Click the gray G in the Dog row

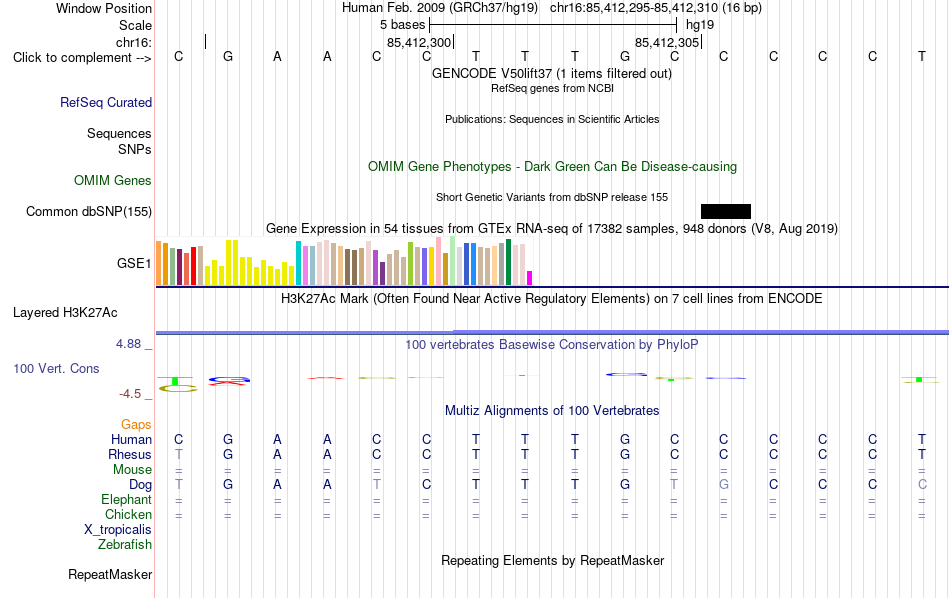(x=723, y=485)
